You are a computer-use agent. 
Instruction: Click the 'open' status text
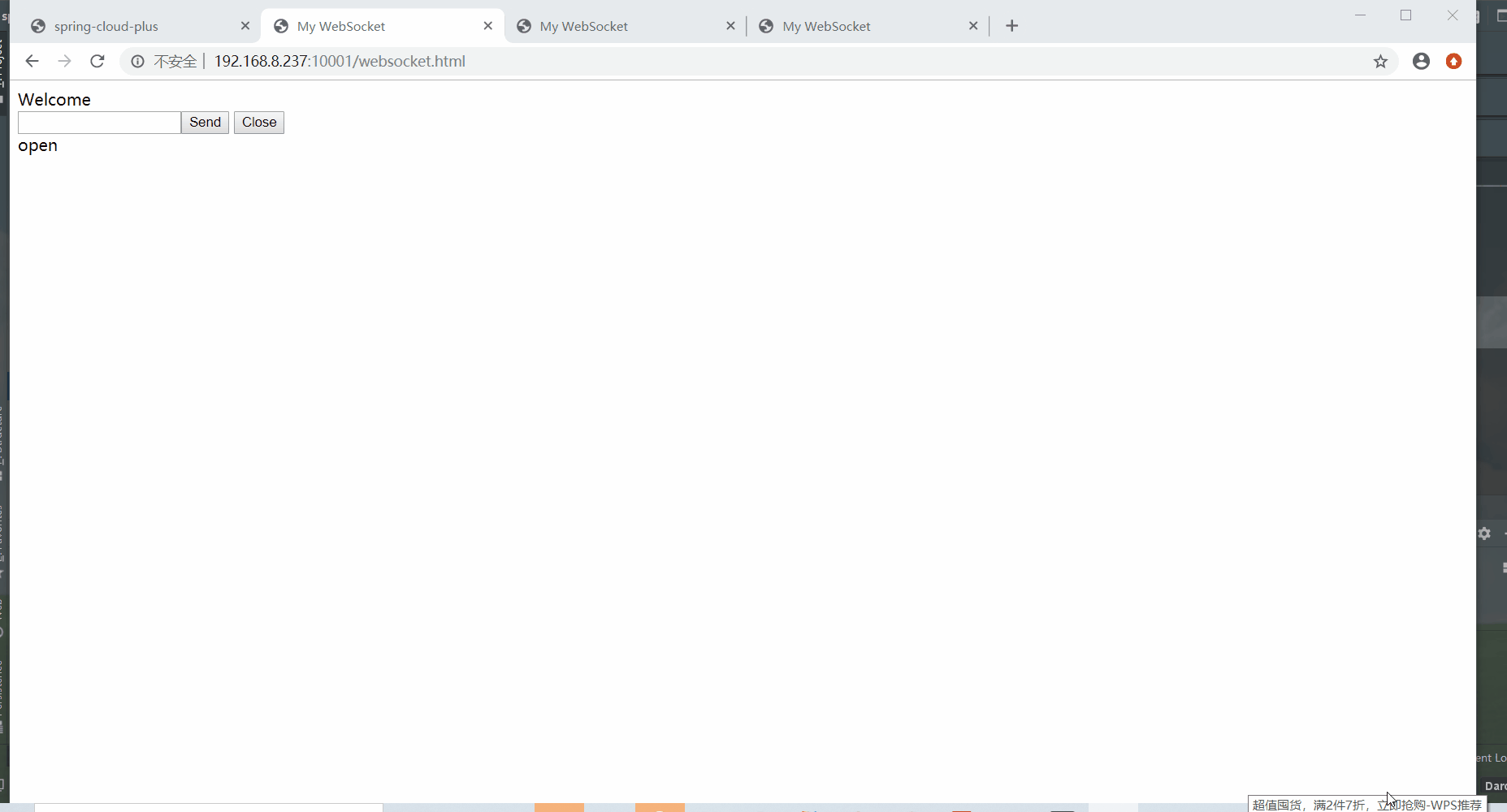pyautogui.click(x=37, y=146)
